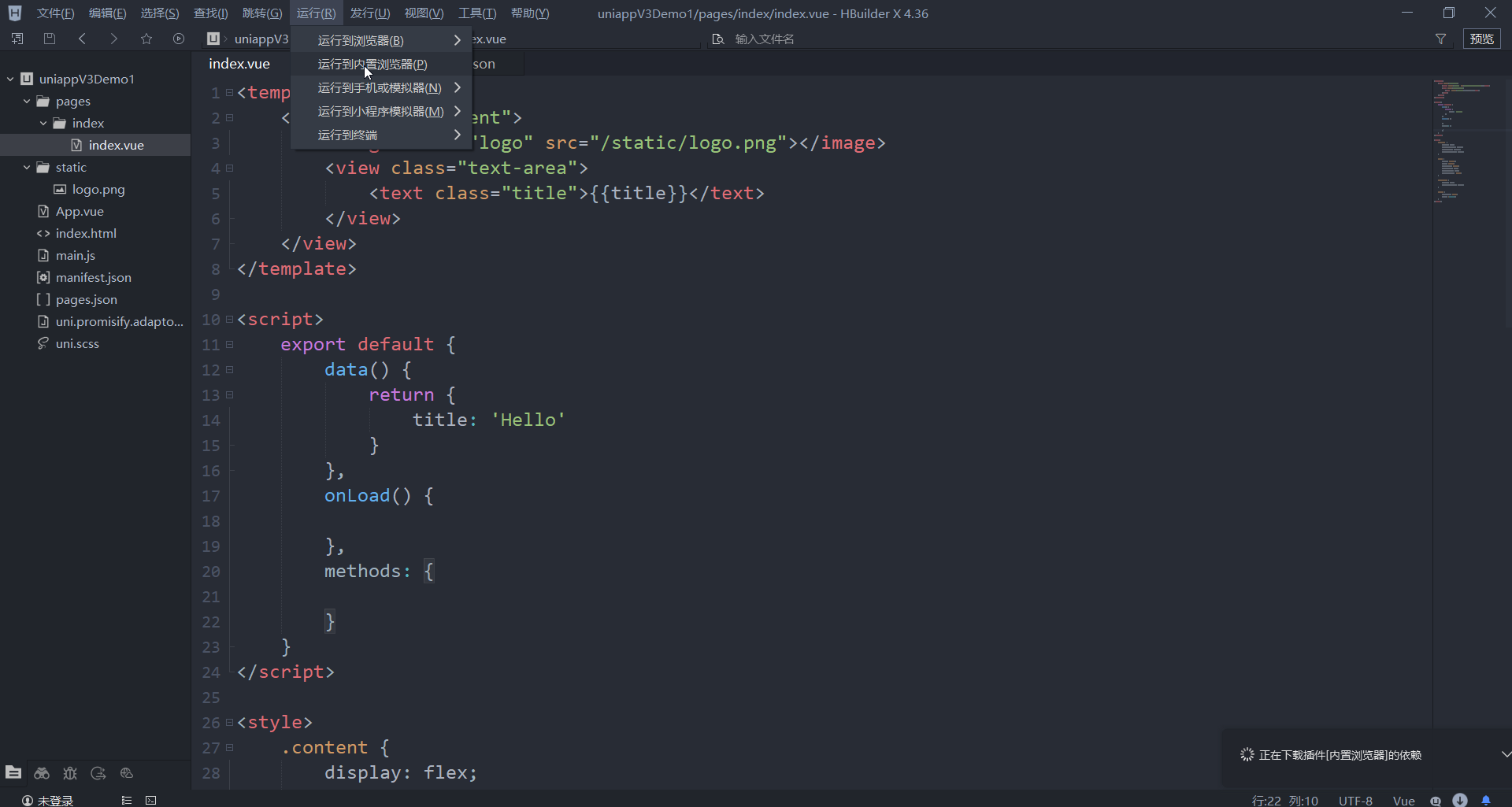Open App.vue in the file tree
The width and height of the screenshot is (1512, 807).
tap(80, 211)
